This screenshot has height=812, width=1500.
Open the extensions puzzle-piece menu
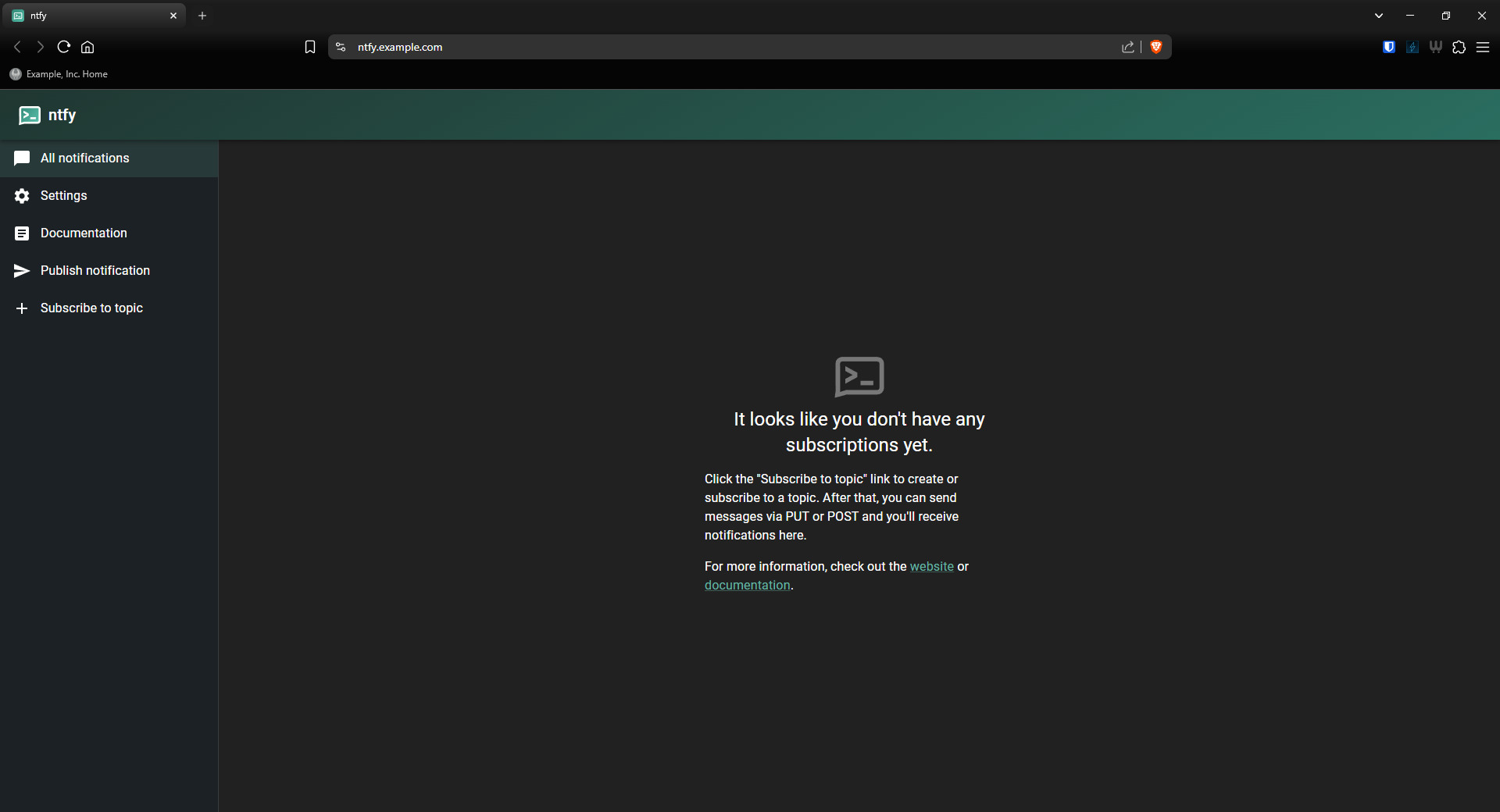pos(1459,48)
